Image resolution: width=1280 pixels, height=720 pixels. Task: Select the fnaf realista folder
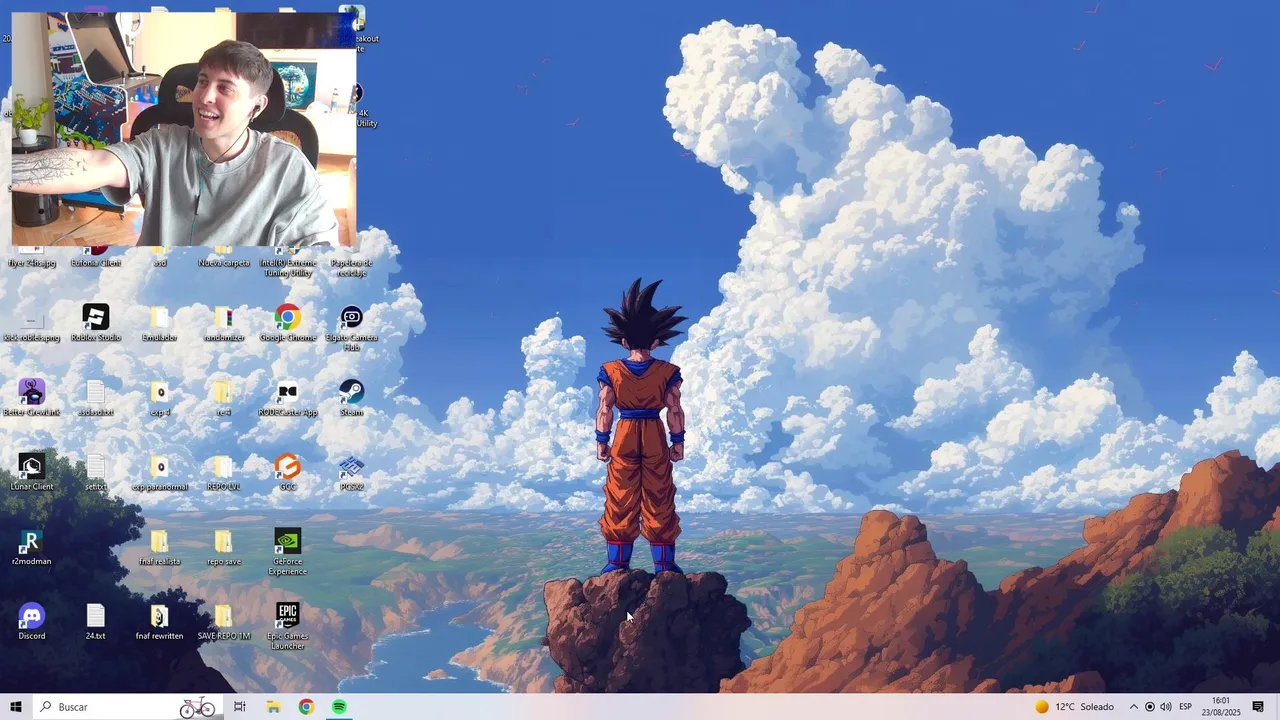click(160, 547)
